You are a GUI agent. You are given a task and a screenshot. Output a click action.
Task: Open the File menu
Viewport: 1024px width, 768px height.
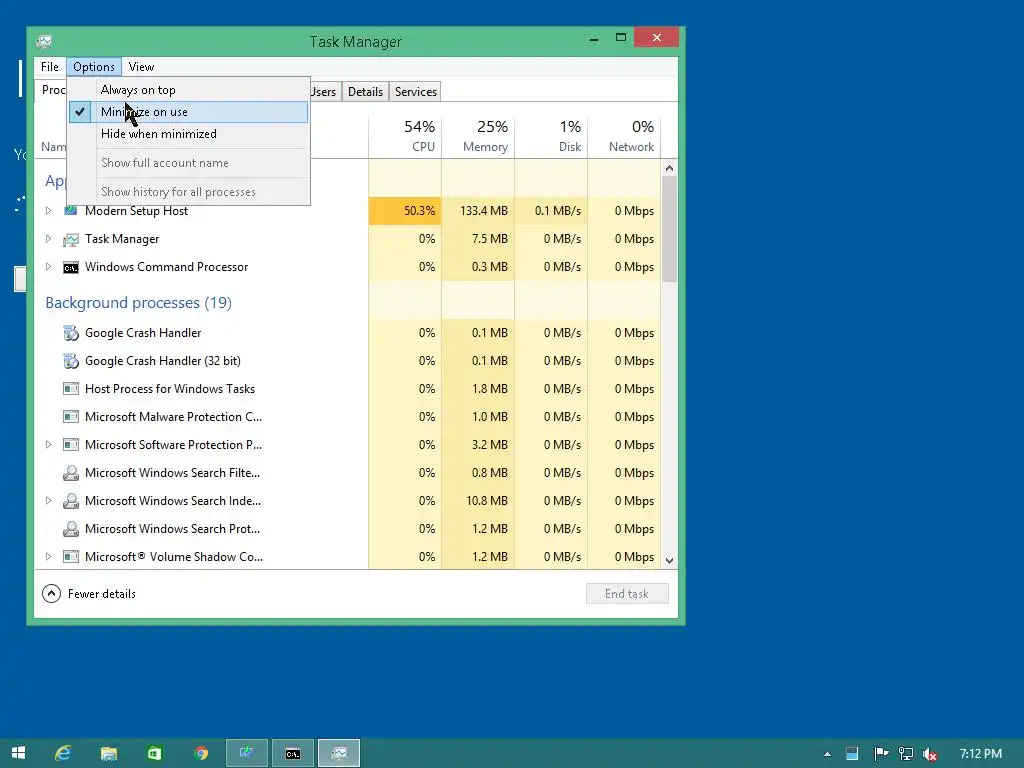tap(50, 67)
